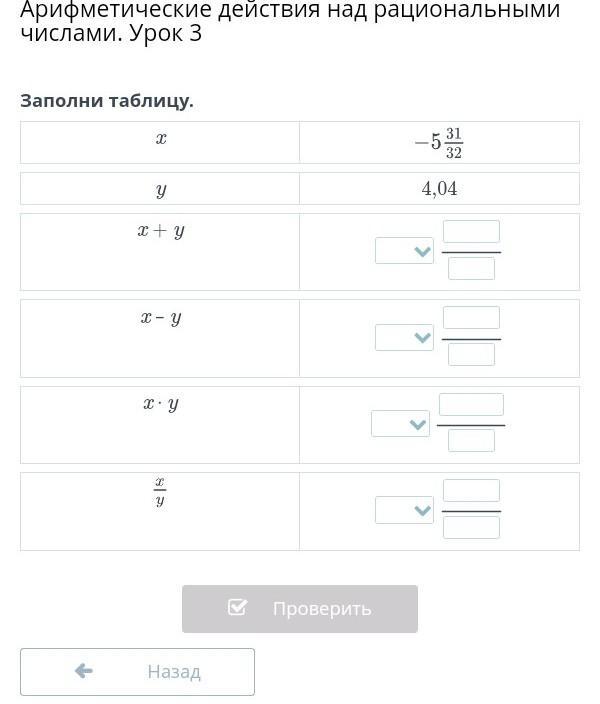Click numerator field for x/y quotient
Viewport: 600px width, 704px height.
pyautogui.click(x=471, y=491)
